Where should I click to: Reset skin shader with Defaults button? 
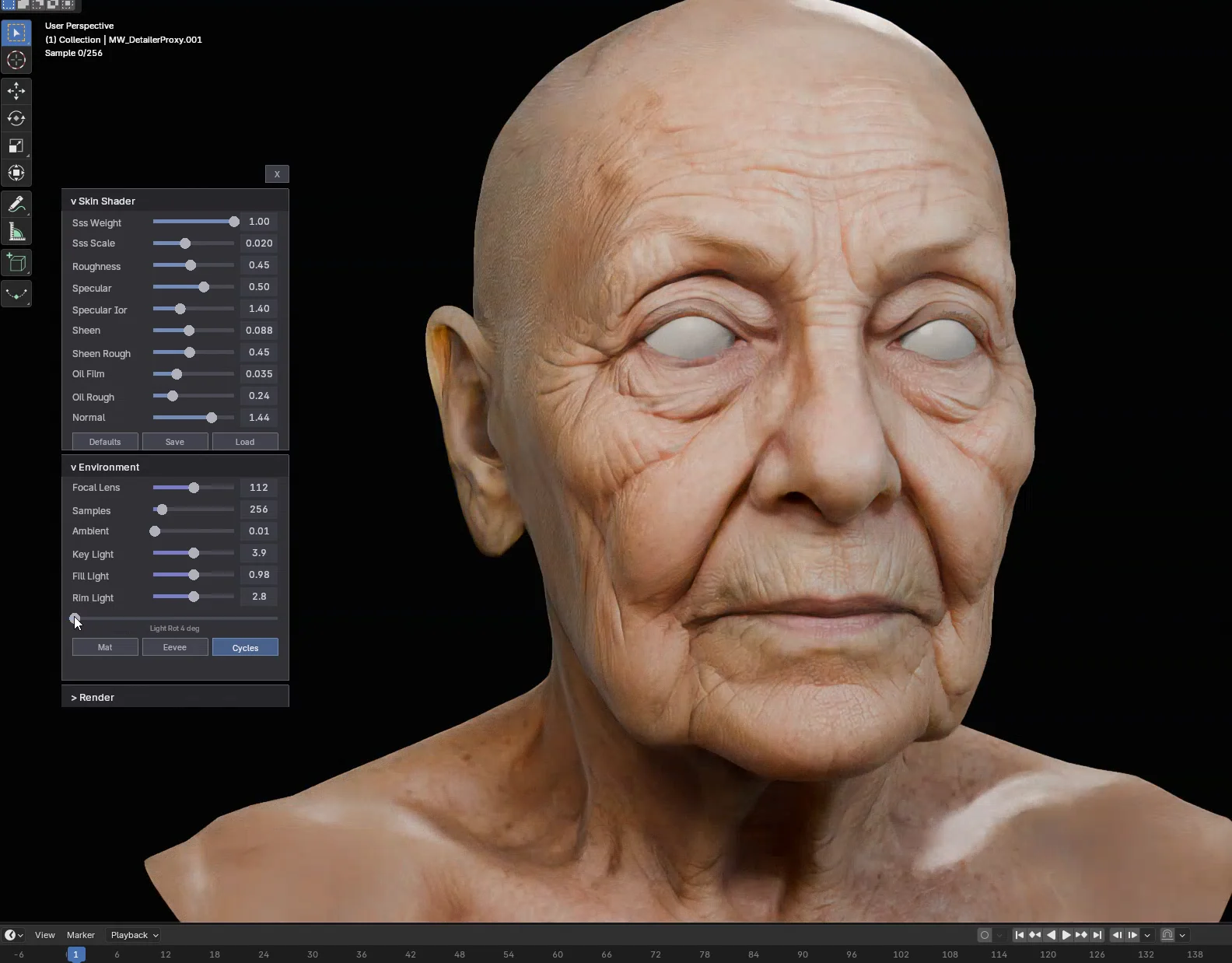point(105,442)
